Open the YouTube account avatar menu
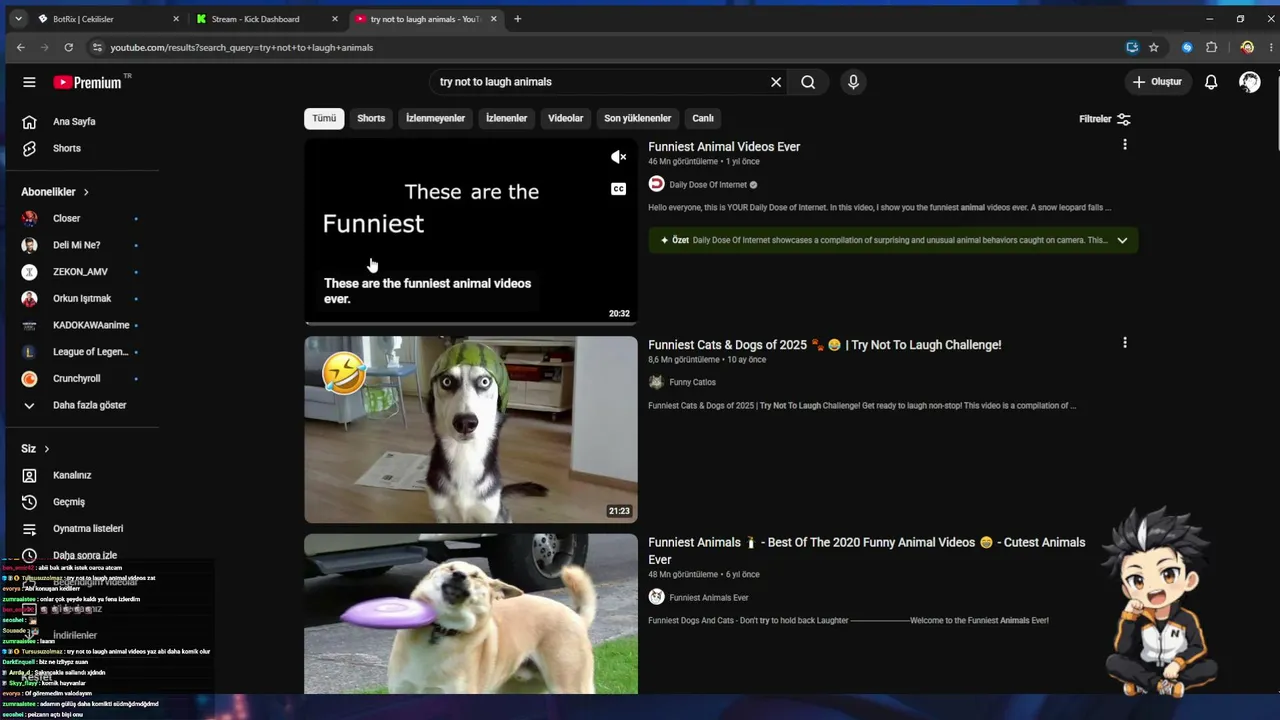This screenshot has width=1280, height=720. (x=1250, y=82)
